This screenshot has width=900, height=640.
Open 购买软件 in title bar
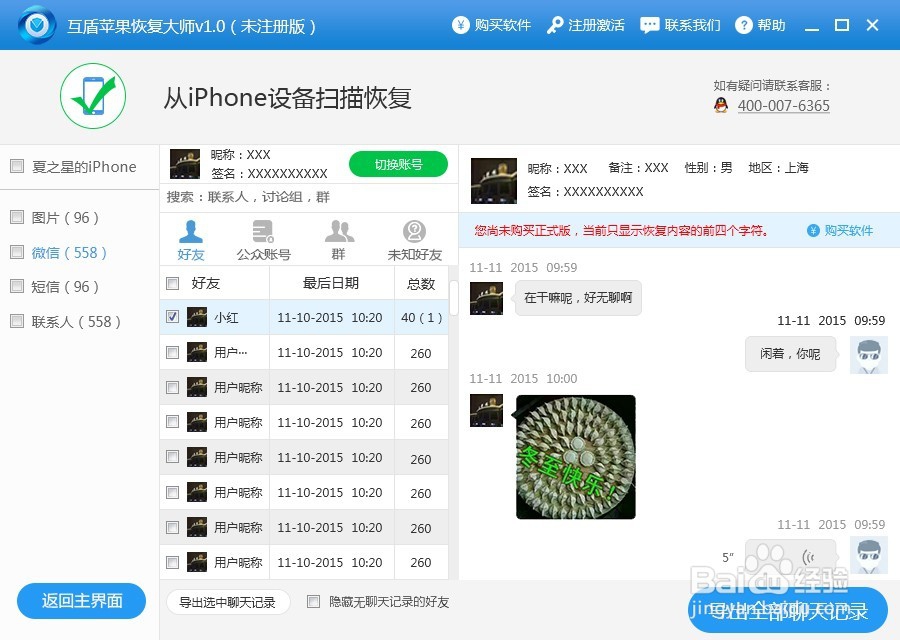(491, 25)
